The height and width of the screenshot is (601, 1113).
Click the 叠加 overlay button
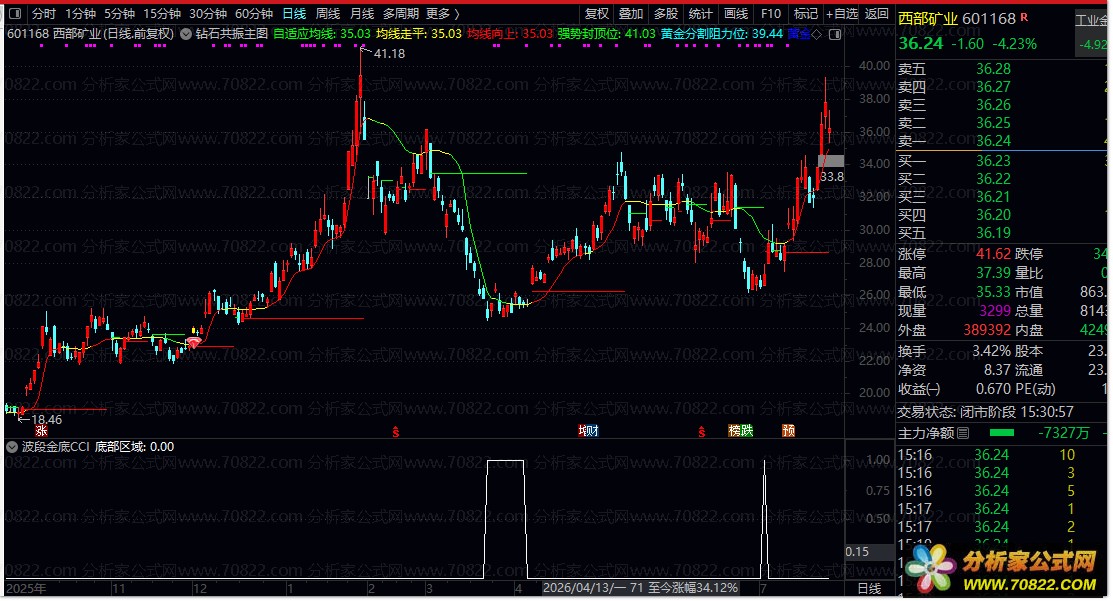click(x=631, y=13)
